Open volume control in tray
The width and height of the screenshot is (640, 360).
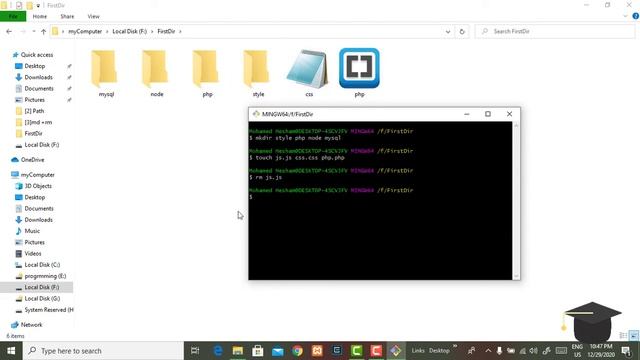tap(533, 351)
